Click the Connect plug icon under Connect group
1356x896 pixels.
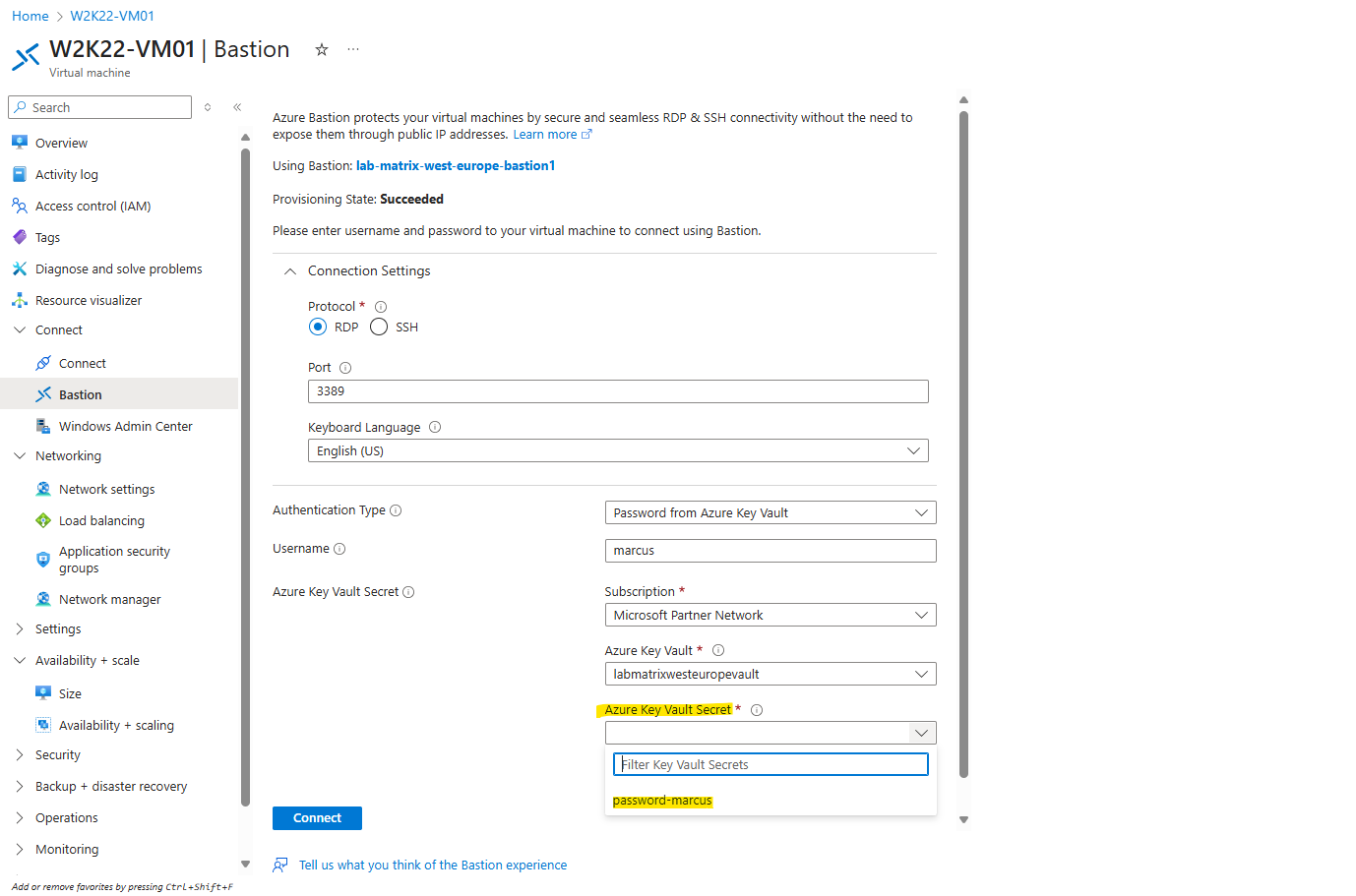pos(43,363)
